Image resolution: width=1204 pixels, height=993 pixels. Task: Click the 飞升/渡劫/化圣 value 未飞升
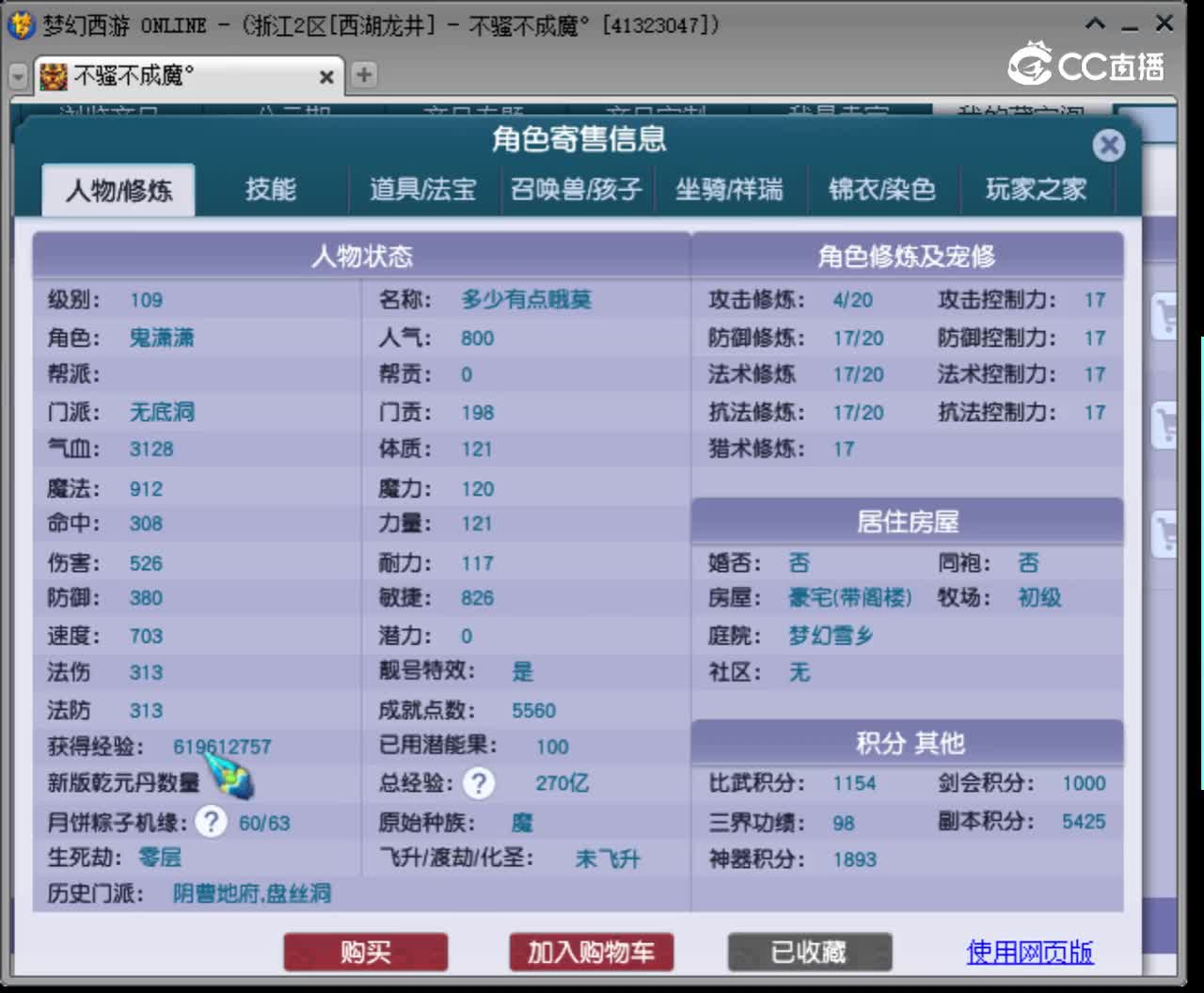[x=608, y=859]
